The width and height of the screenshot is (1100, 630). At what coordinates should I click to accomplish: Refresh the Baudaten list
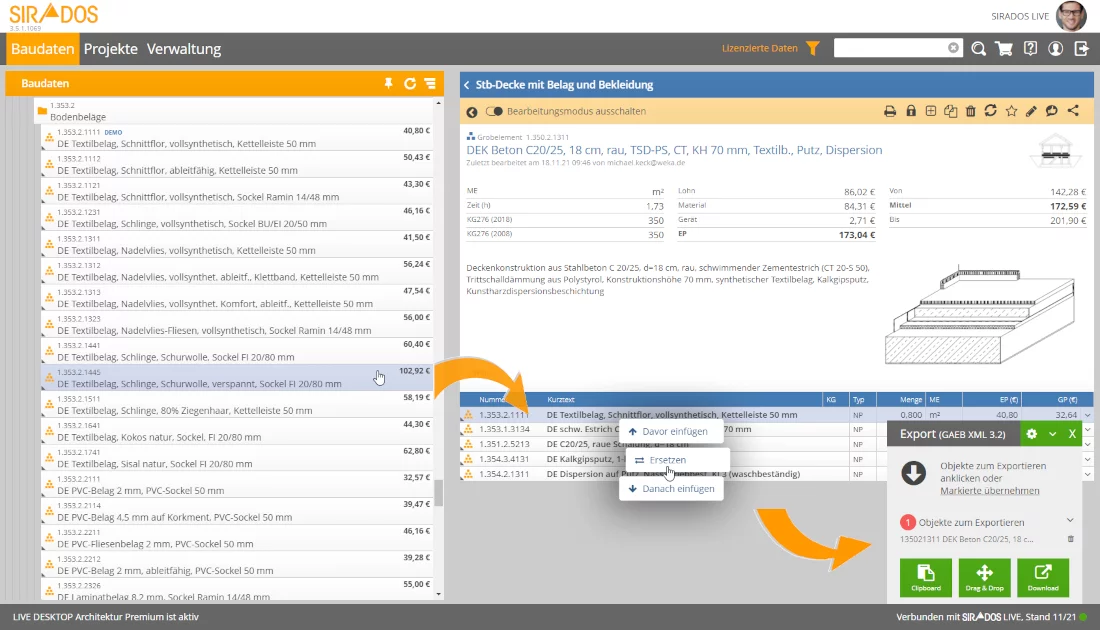[x=410, y=84]
